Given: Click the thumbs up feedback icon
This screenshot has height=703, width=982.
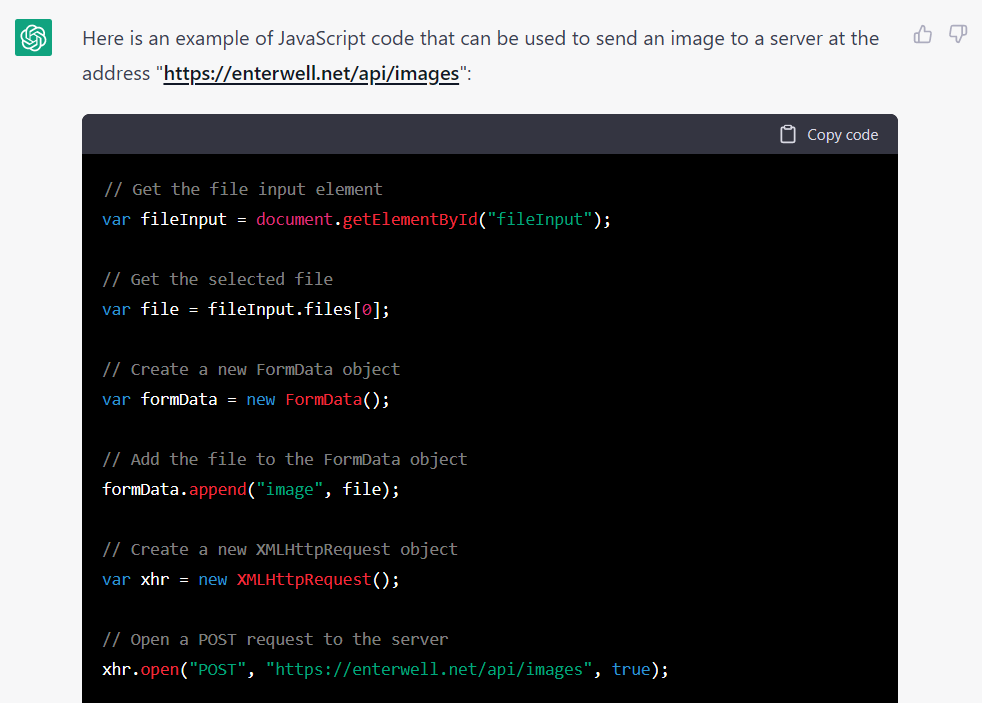Looking at the screenshot, I should pyautogui.click(x=922, y=35).
